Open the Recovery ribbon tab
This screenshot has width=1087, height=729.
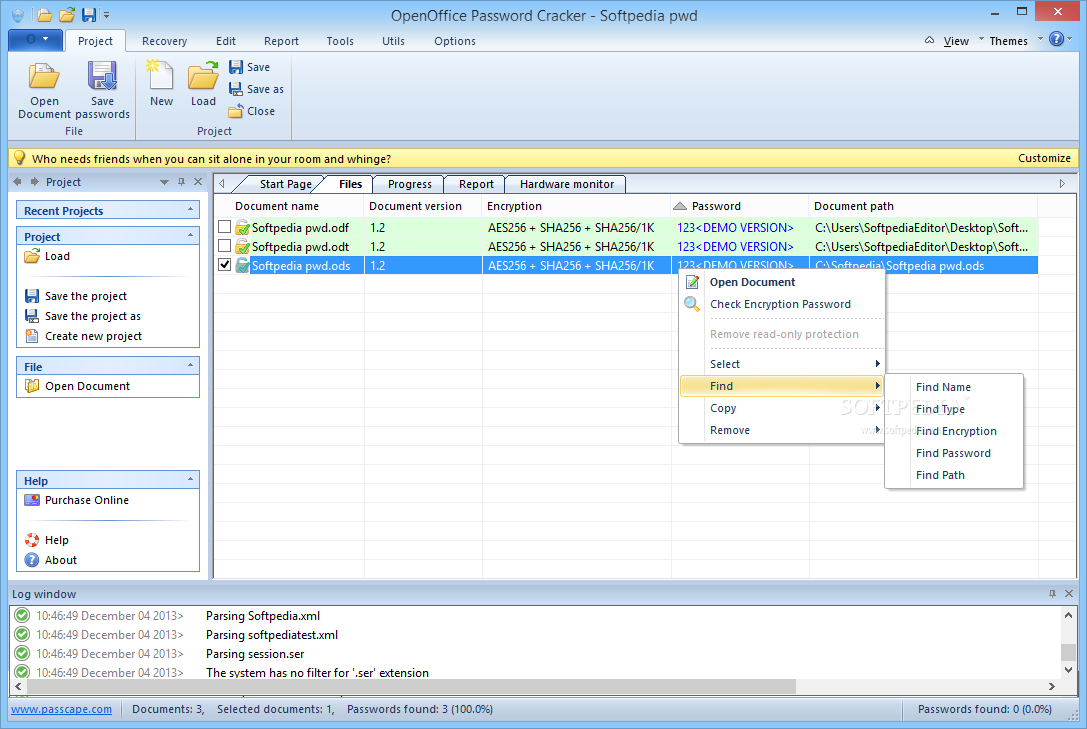click(164, 41)
